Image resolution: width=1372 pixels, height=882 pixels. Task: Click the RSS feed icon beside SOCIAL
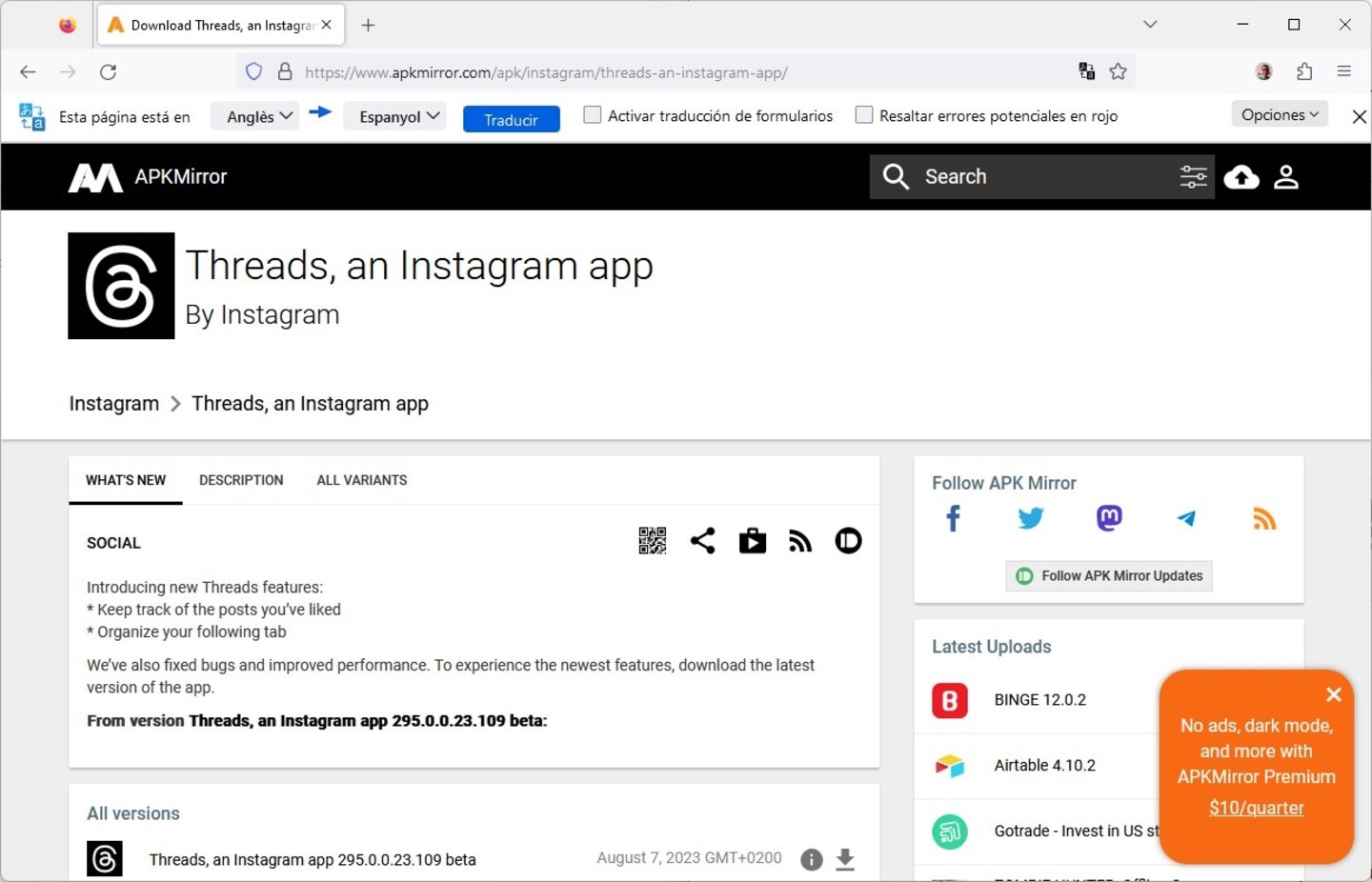click(x=800, y=542)
